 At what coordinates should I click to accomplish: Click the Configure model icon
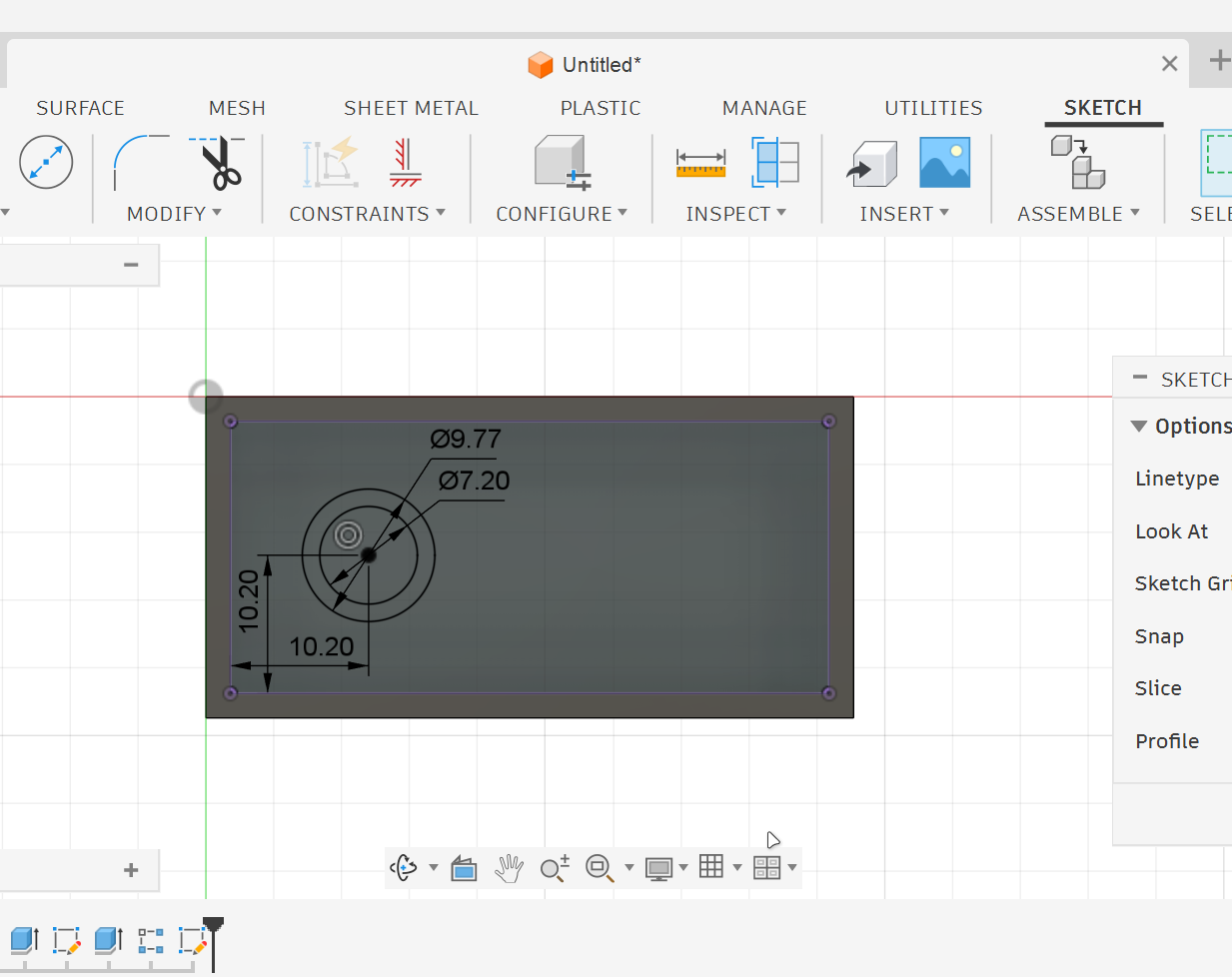(563, 162)
